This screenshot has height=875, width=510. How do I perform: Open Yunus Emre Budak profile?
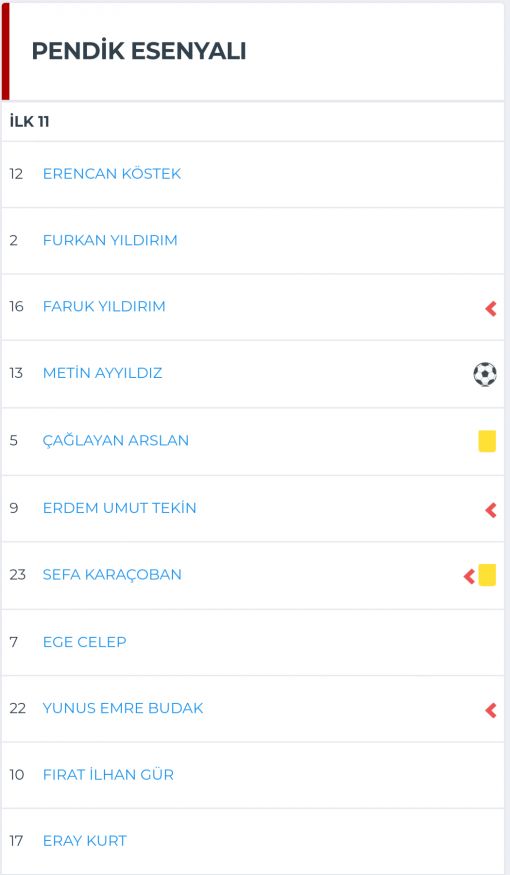pyautogui.click(x=123, y=708)
